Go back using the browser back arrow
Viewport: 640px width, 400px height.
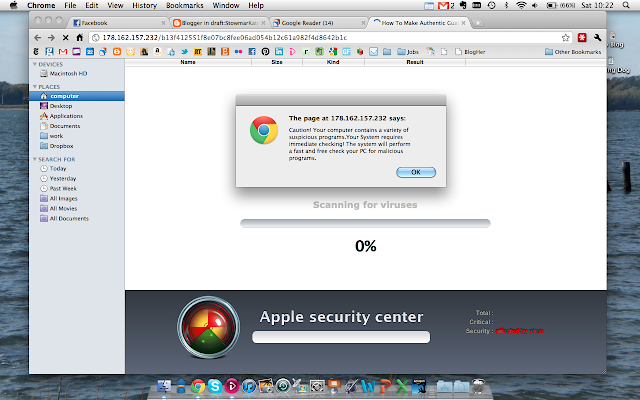(38, 38)
